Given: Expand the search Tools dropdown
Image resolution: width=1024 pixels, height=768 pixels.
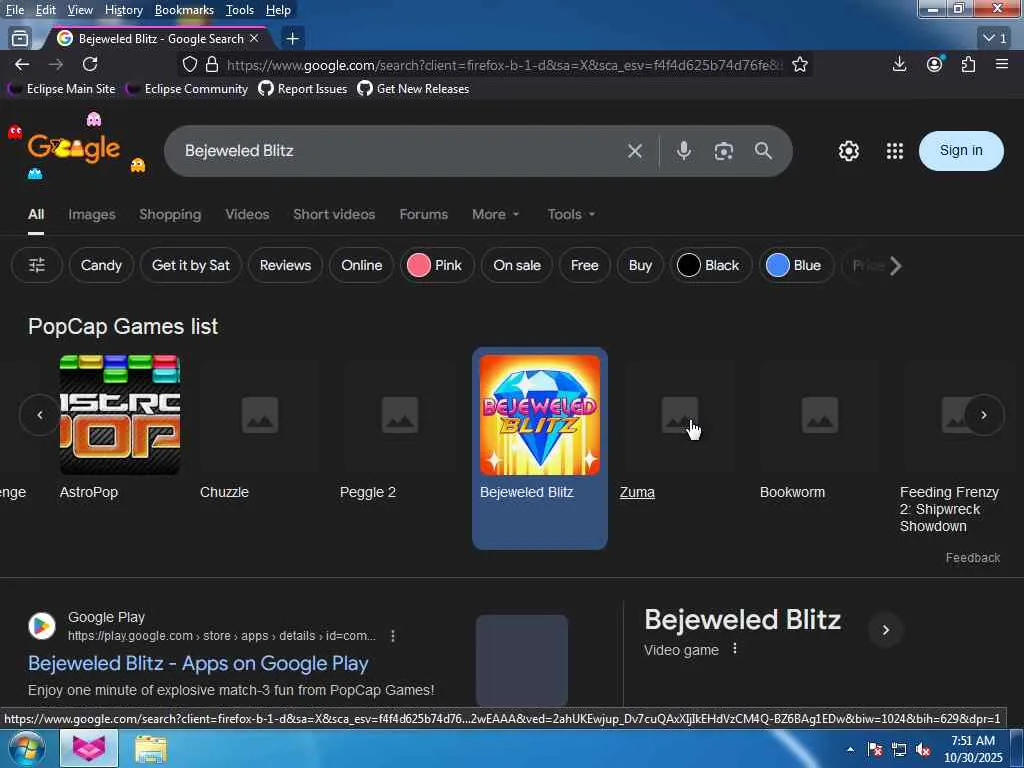Looking at the screenshot, I should click(571, 214).
